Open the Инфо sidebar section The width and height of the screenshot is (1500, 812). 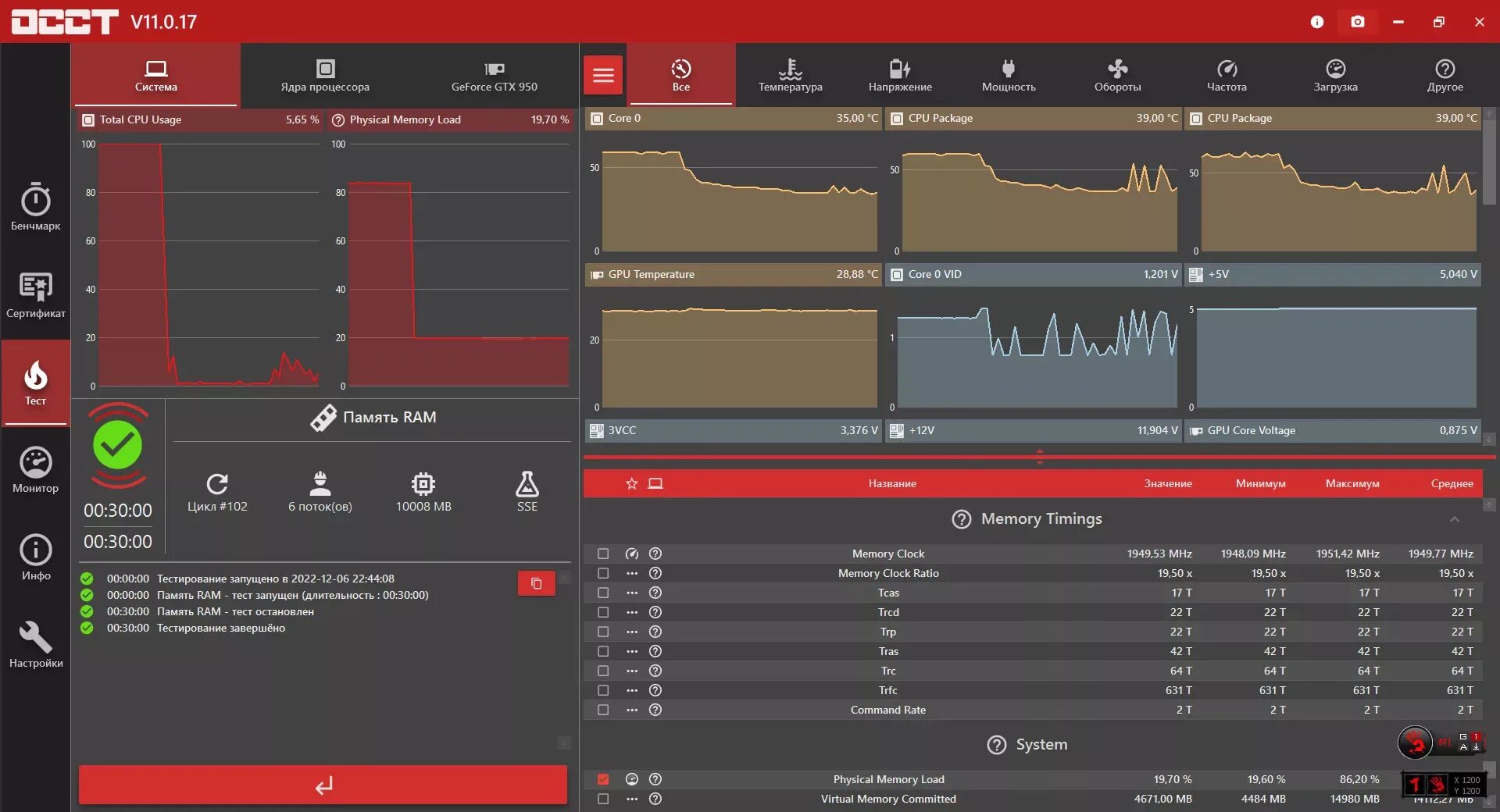(x=35, y=557)
